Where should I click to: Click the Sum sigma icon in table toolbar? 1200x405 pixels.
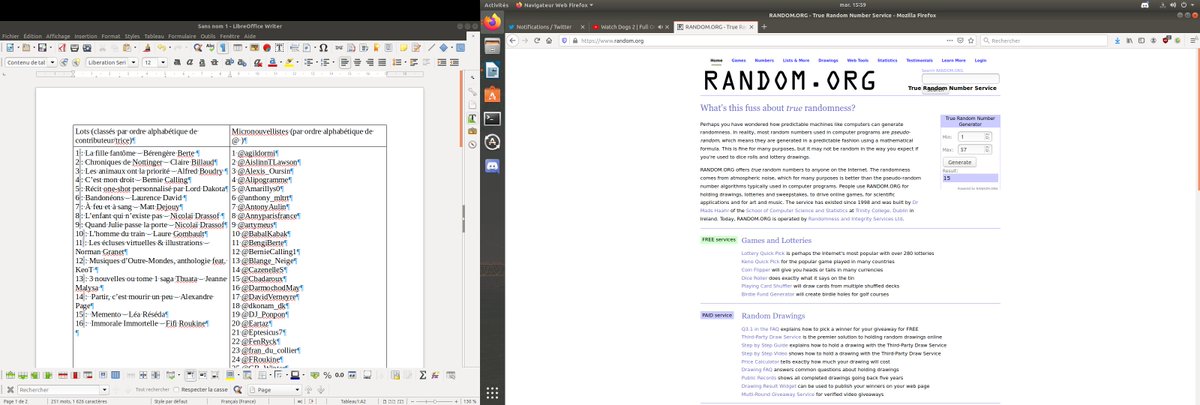422,375
